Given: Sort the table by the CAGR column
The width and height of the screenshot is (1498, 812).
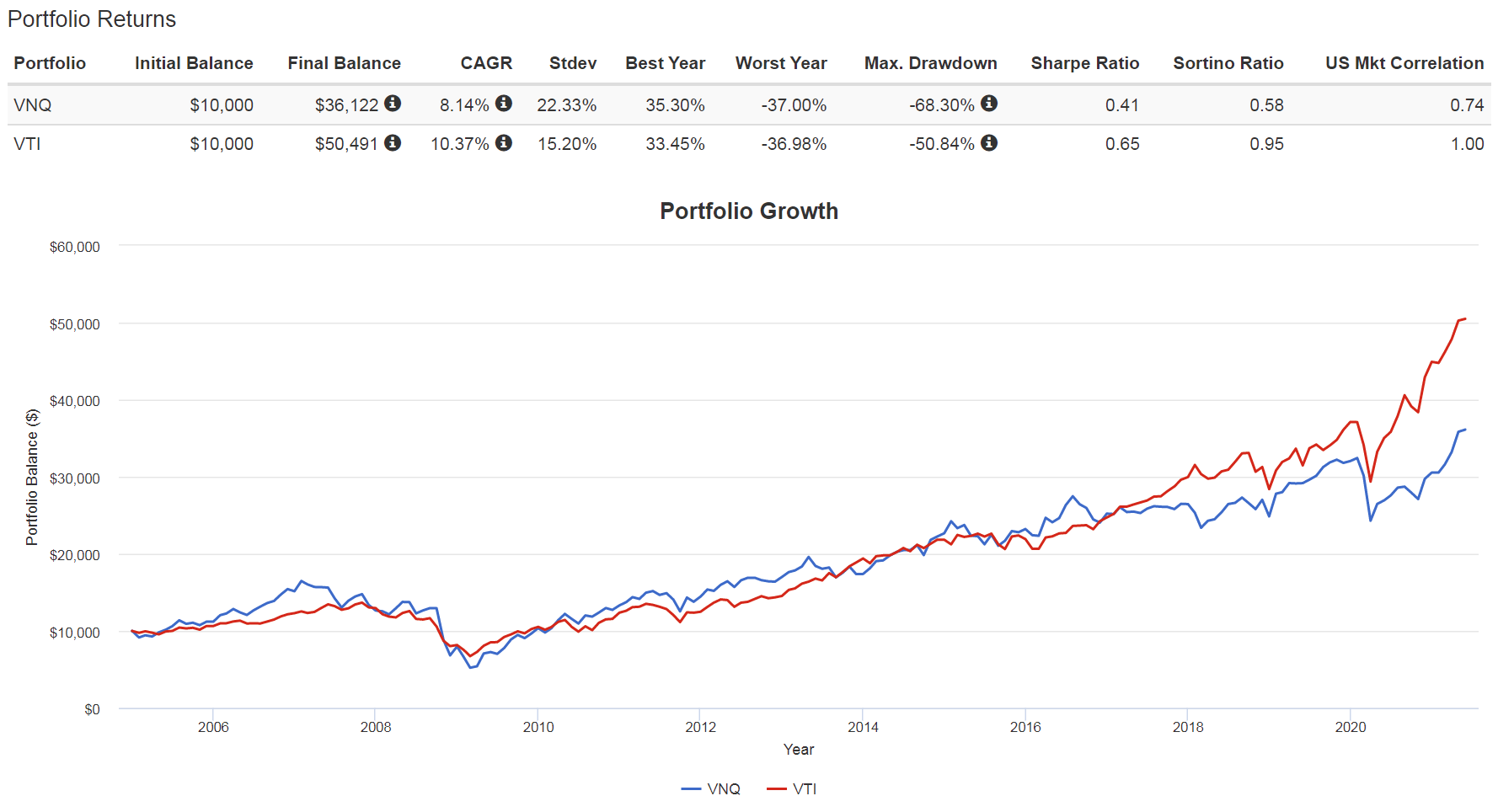Looking at the screenshot, I should coord(486,63).
